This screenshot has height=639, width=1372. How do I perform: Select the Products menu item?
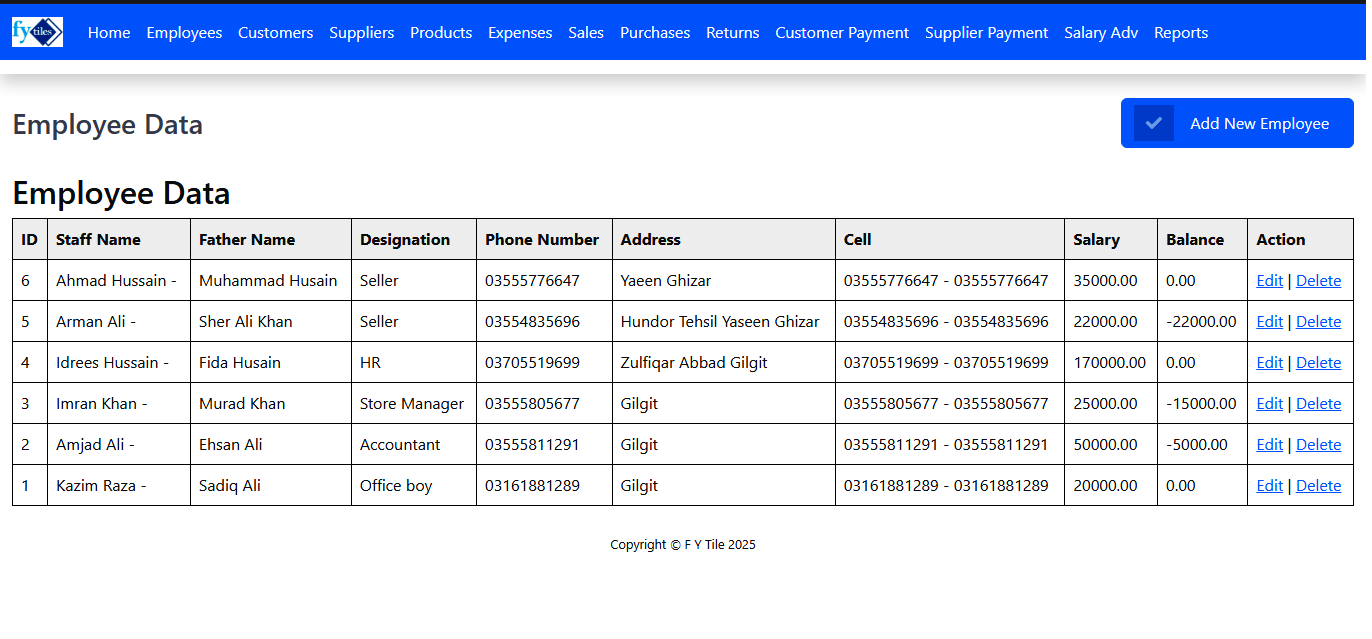point(440,33)
